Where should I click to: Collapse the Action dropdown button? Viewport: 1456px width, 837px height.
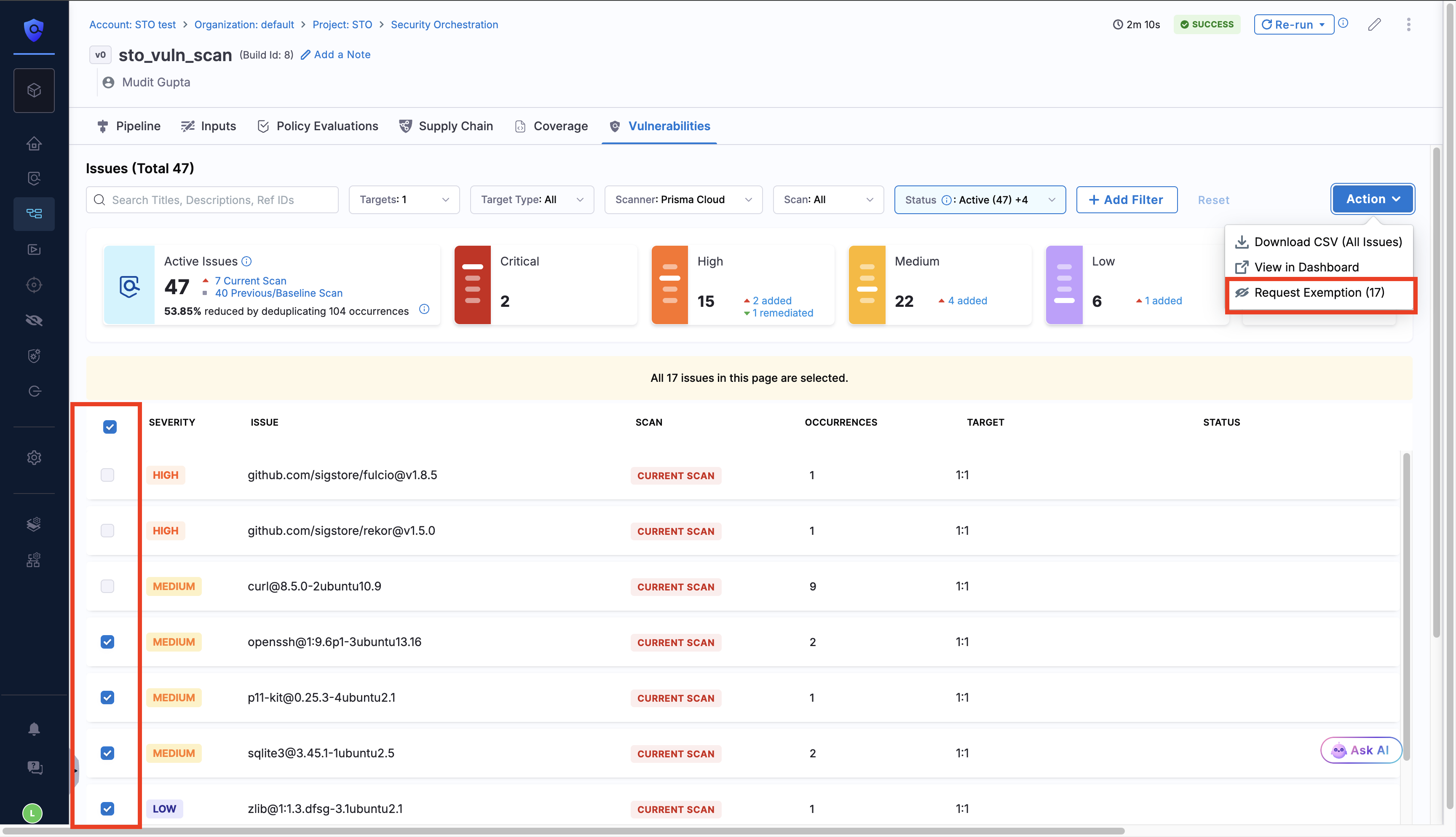1373,199
